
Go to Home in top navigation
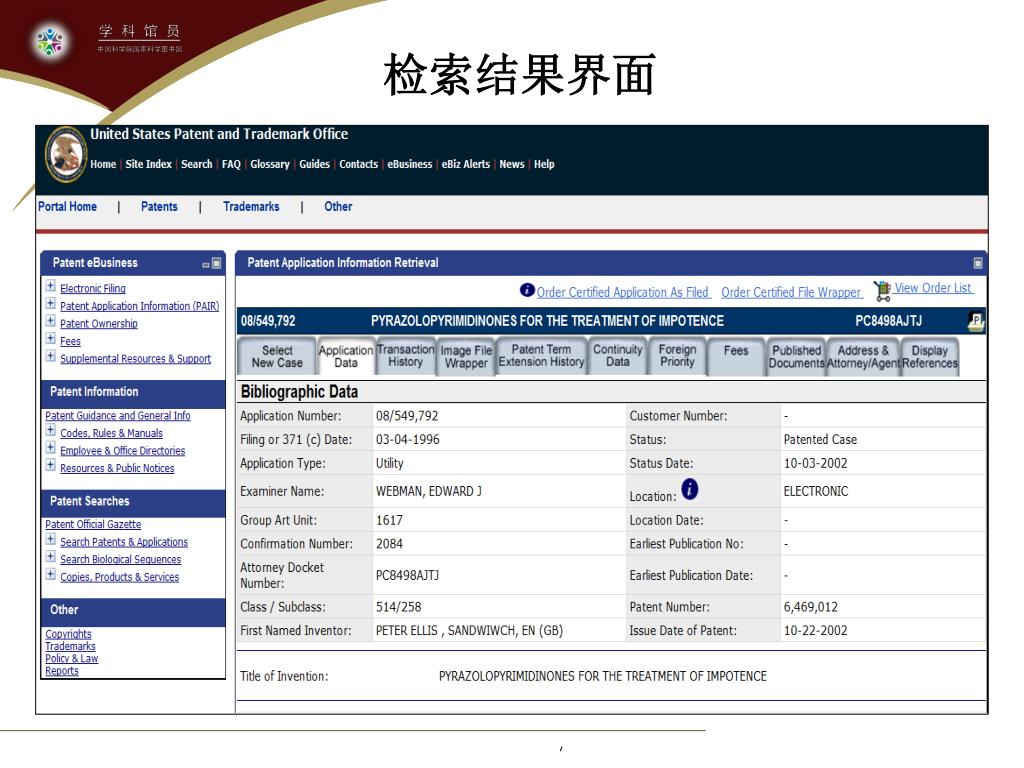pos(103,165)
